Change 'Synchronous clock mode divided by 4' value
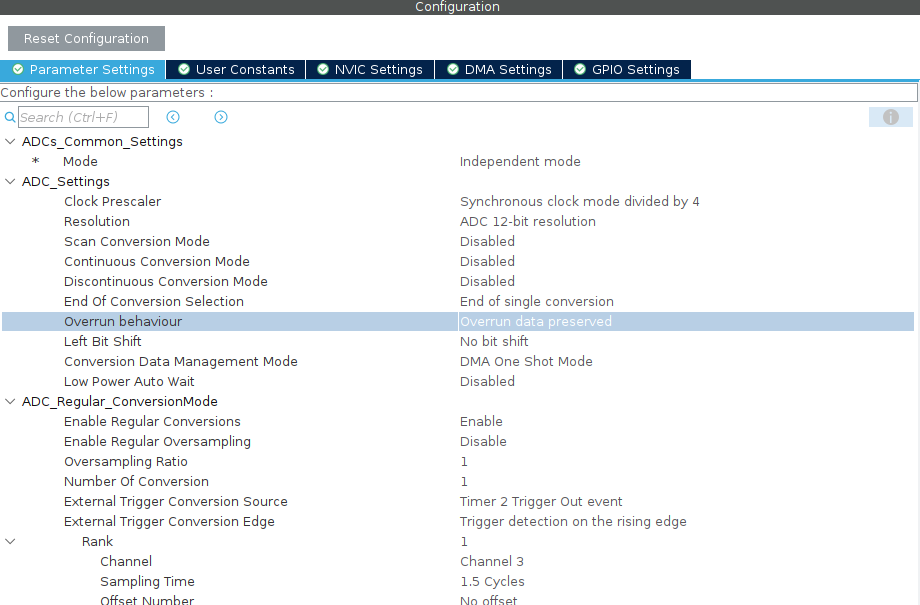The image size is (920, 605). [x=580, y=201]
